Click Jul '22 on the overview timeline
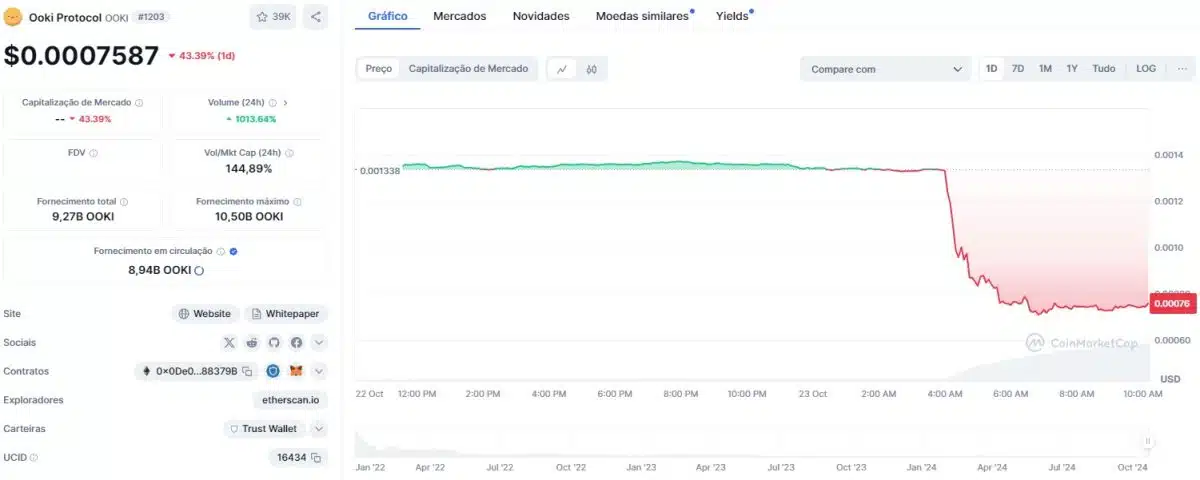Screen dimensions: 1200x480 point(499,467)
